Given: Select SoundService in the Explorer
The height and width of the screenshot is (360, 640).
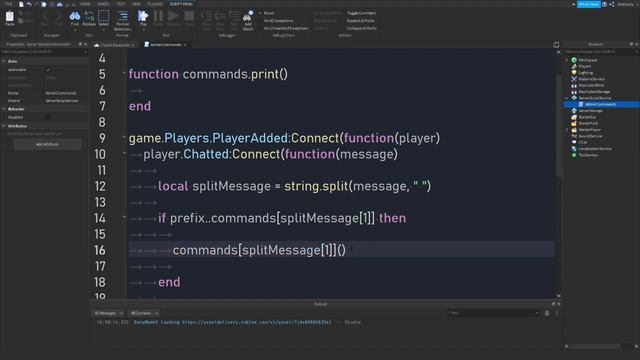Looking at the screenshot, I should click(590, 136).
